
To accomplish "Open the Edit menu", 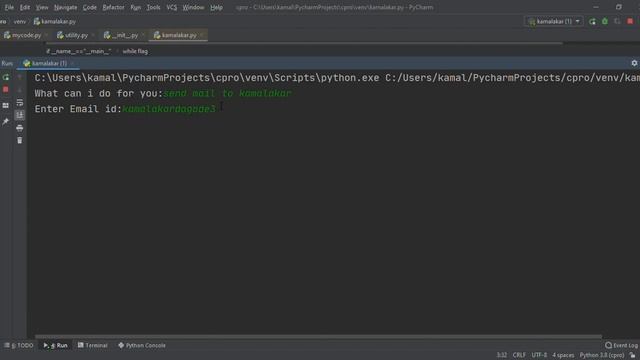I will coord(25,7).
